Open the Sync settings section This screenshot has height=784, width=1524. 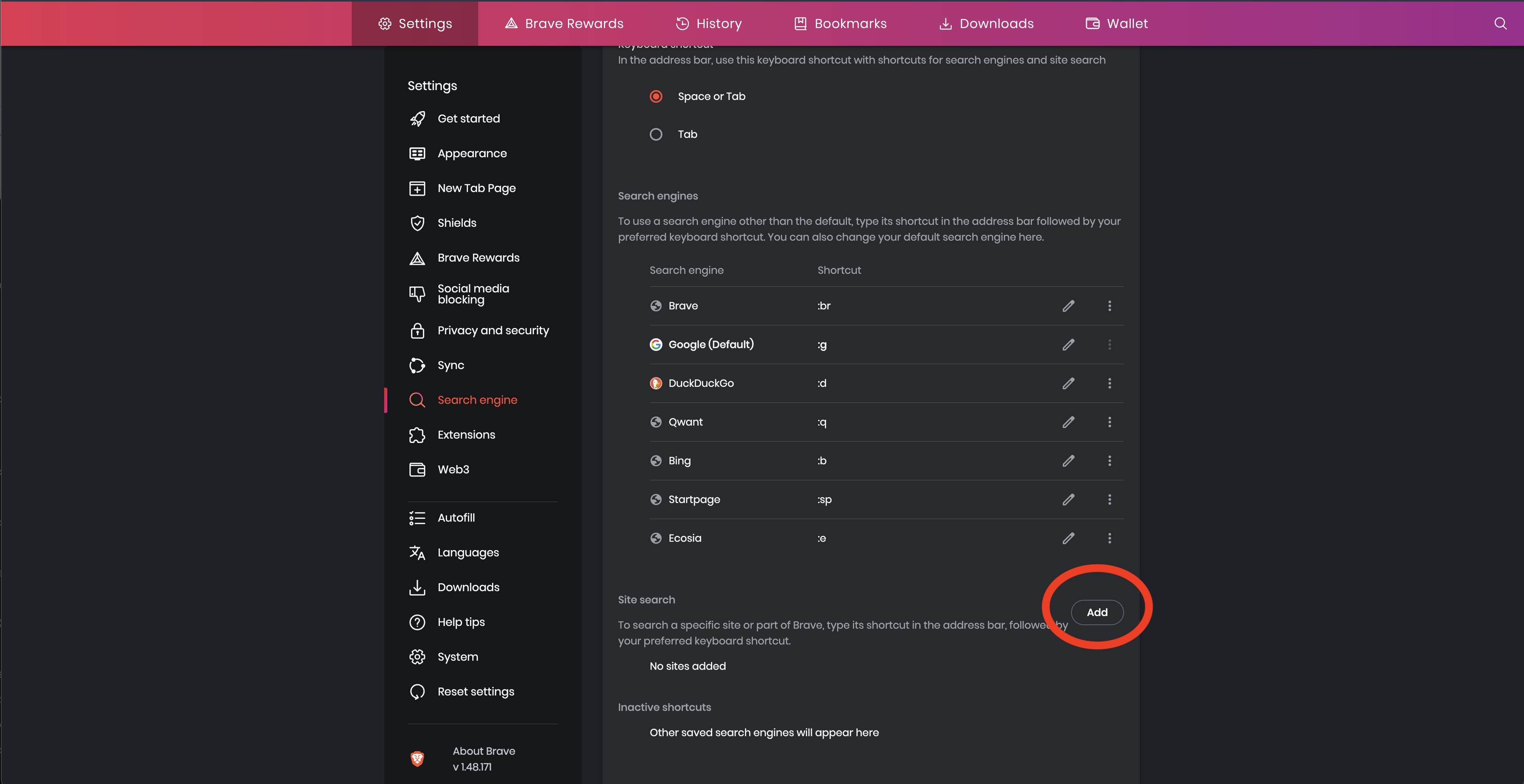(x=450, y=365)
